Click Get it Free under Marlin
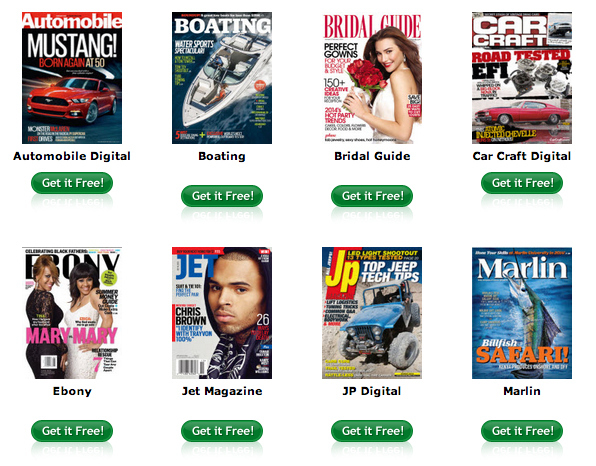Image resolution: width=596 pixels, height=466 pixels. pyautogui.click(x=522, y=431)
